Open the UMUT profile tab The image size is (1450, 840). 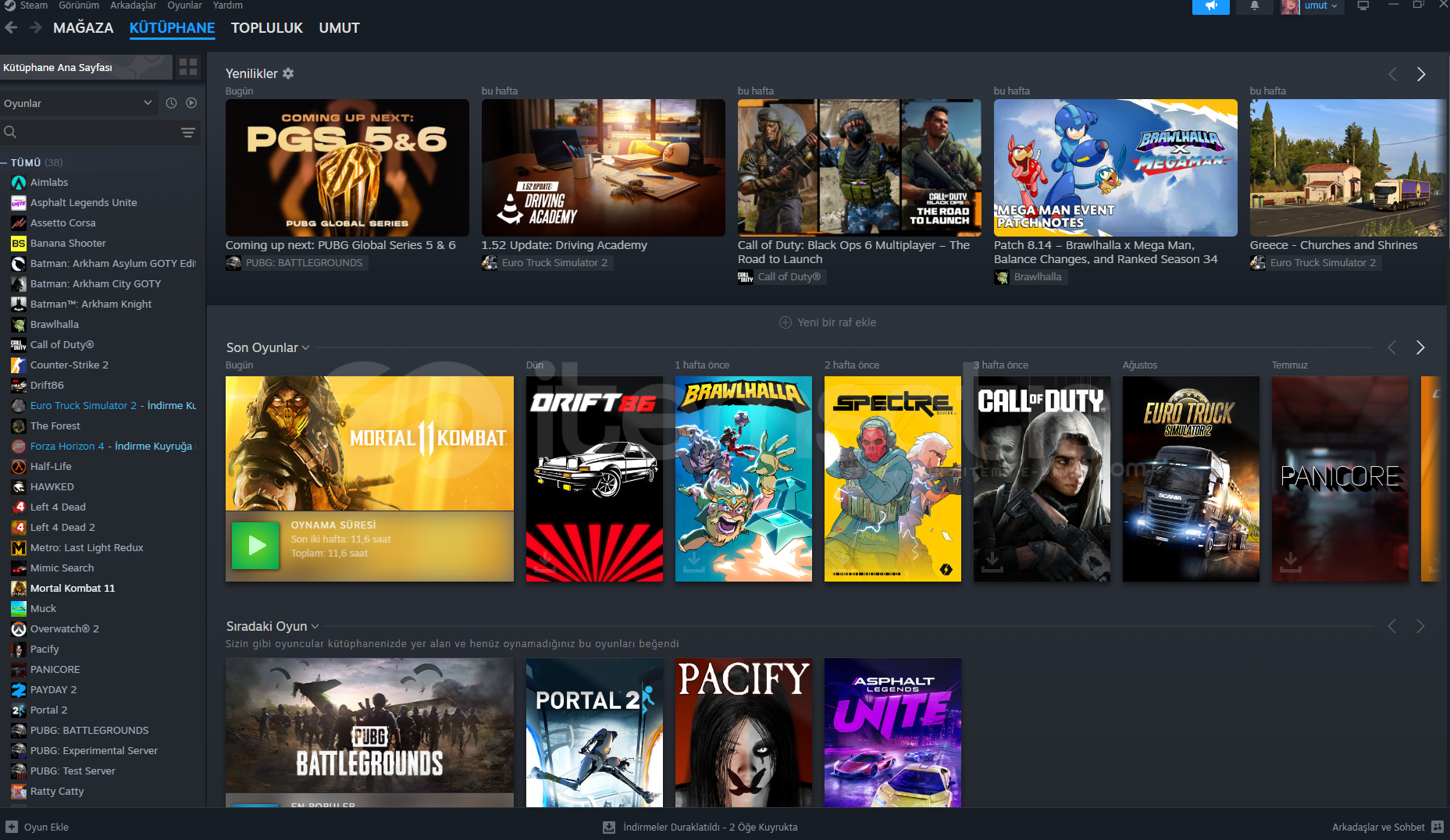(340, 28)
